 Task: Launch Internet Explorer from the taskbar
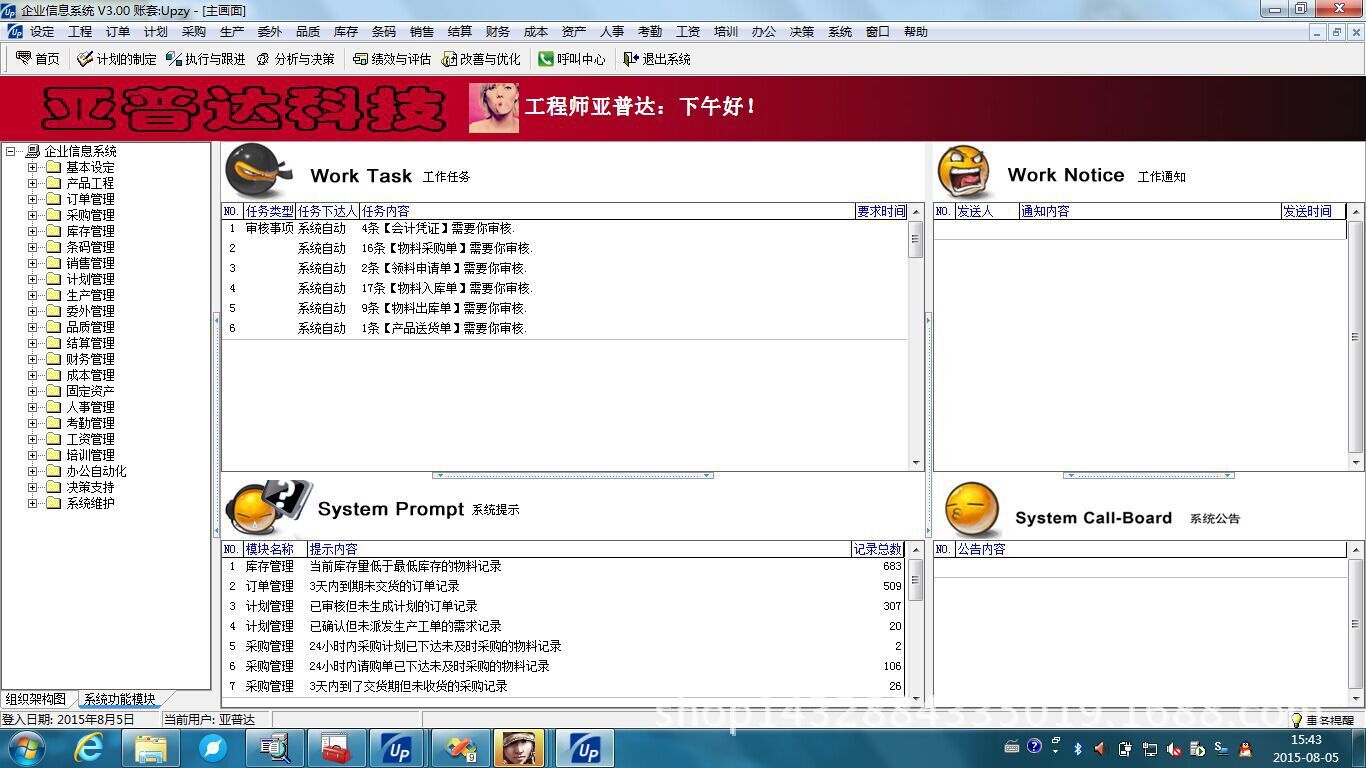tap(88, 747)
